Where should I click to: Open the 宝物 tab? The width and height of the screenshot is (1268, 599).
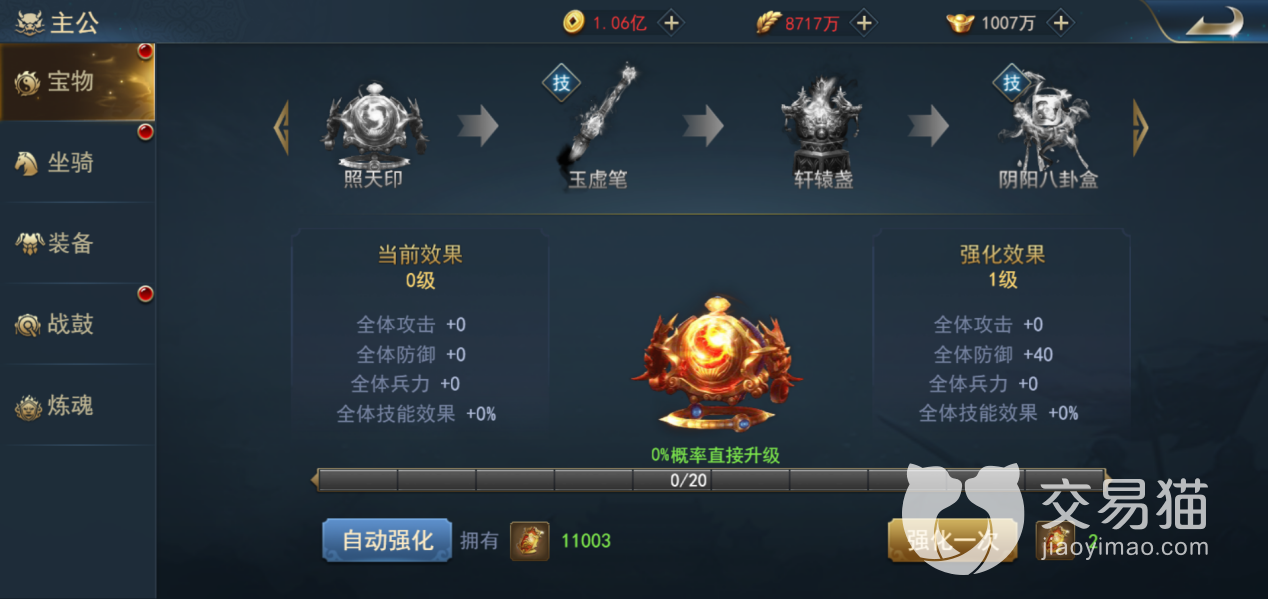77,82
